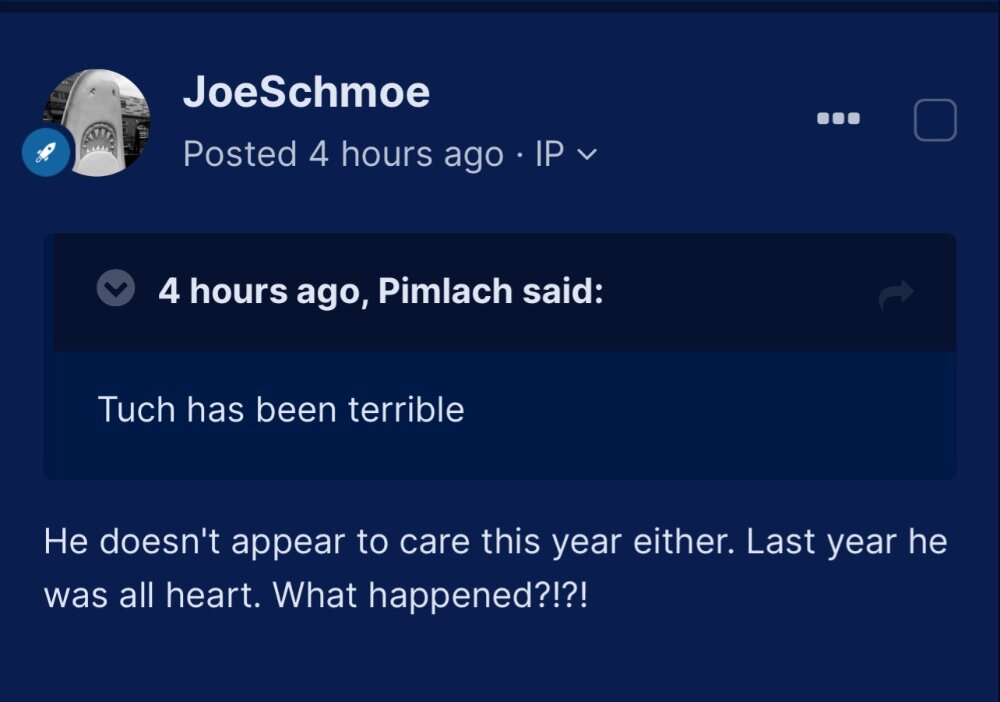Image resolution: width=1000 pixels, height=702 pixels.
Task: Open the three-dot post options menu
Action: 838,119
